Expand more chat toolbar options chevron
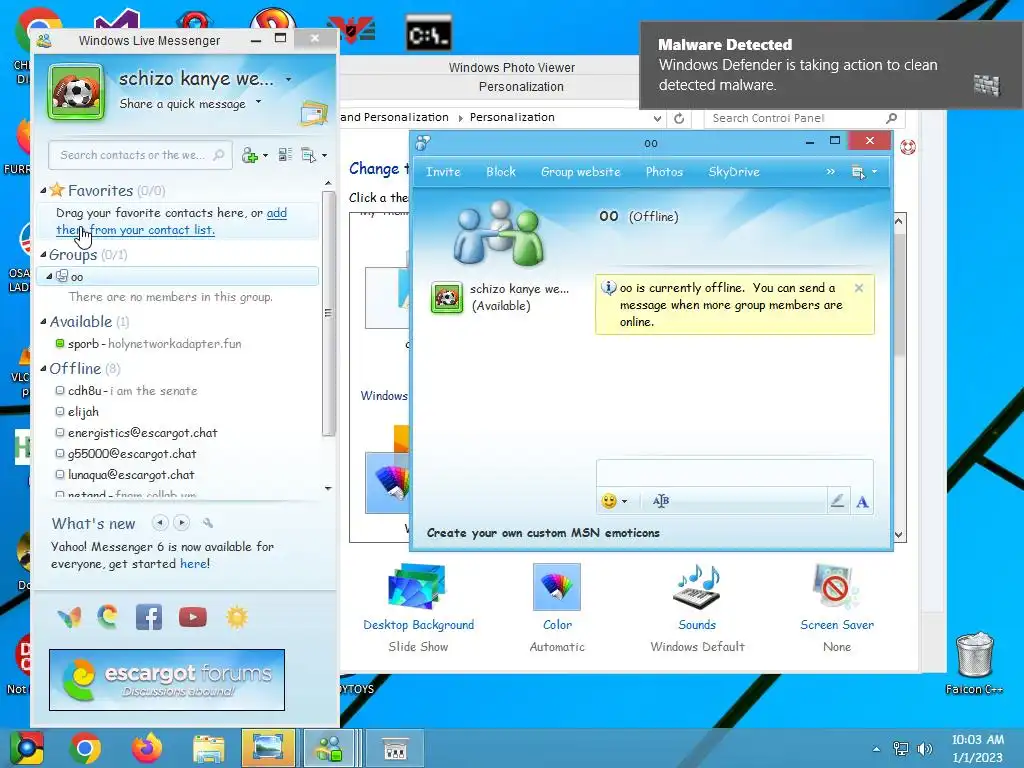 [x=830, y=172]
